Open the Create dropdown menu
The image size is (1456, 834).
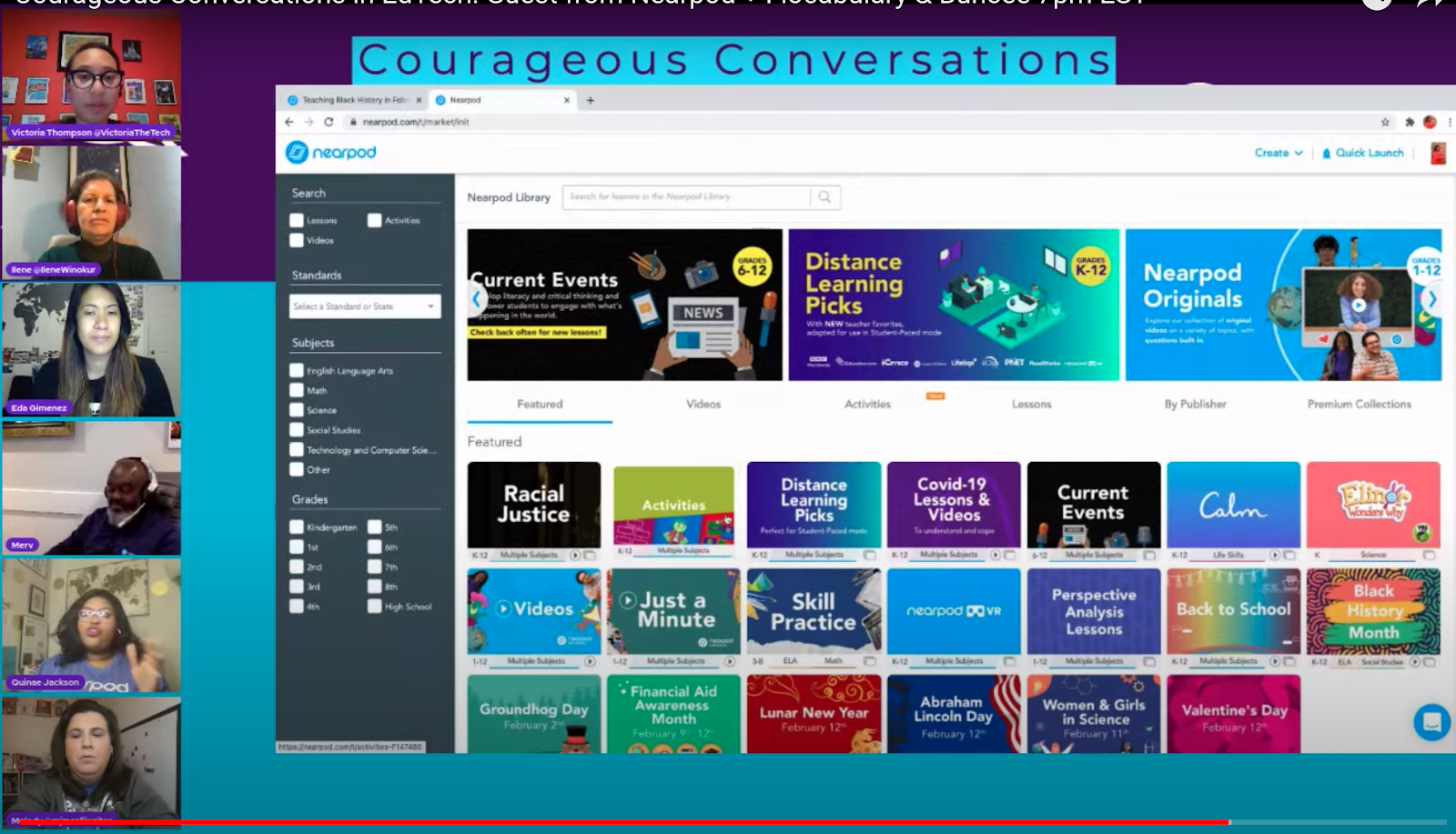point(1279,153)
